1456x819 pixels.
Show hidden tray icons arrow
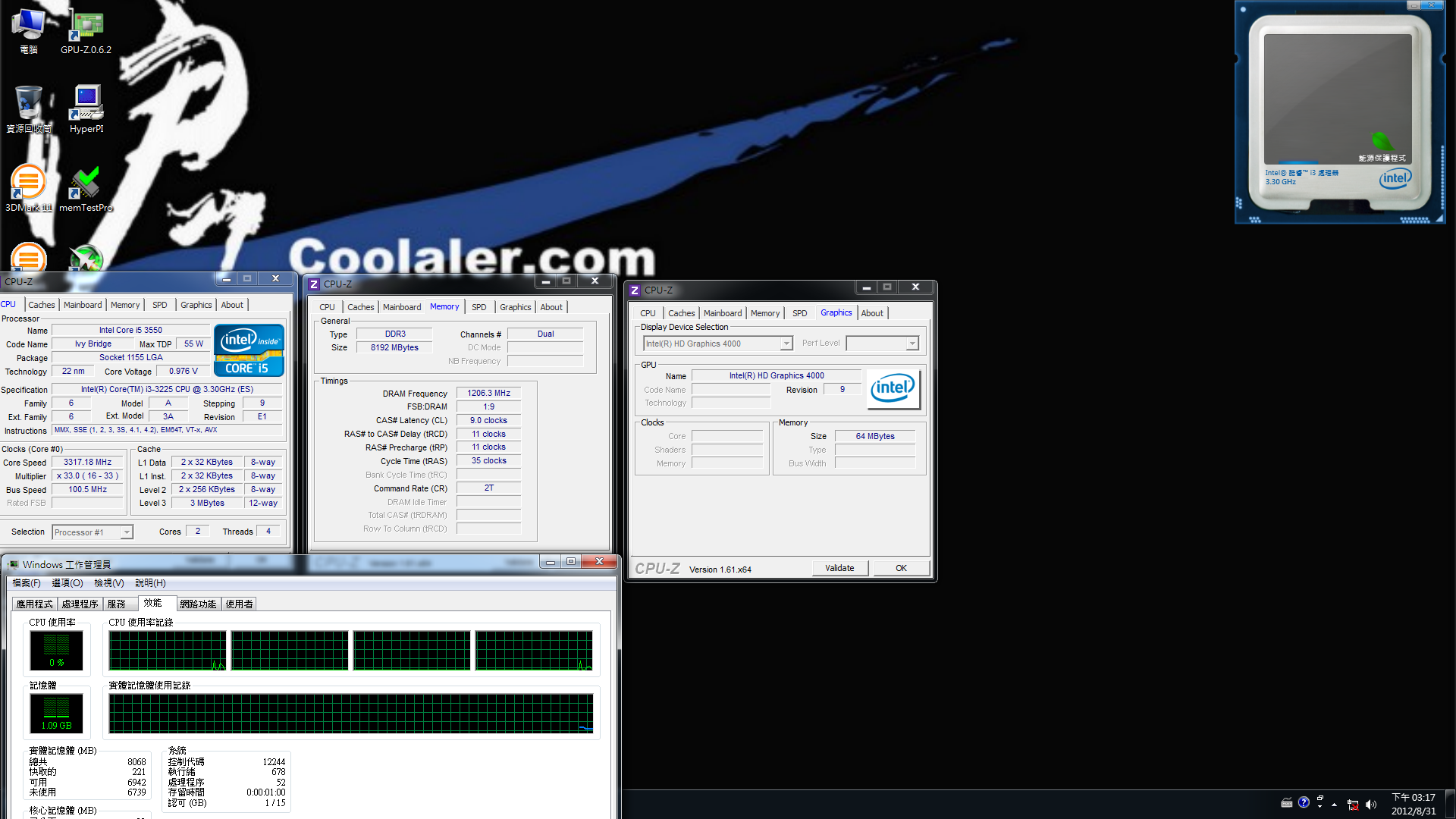1334,805
